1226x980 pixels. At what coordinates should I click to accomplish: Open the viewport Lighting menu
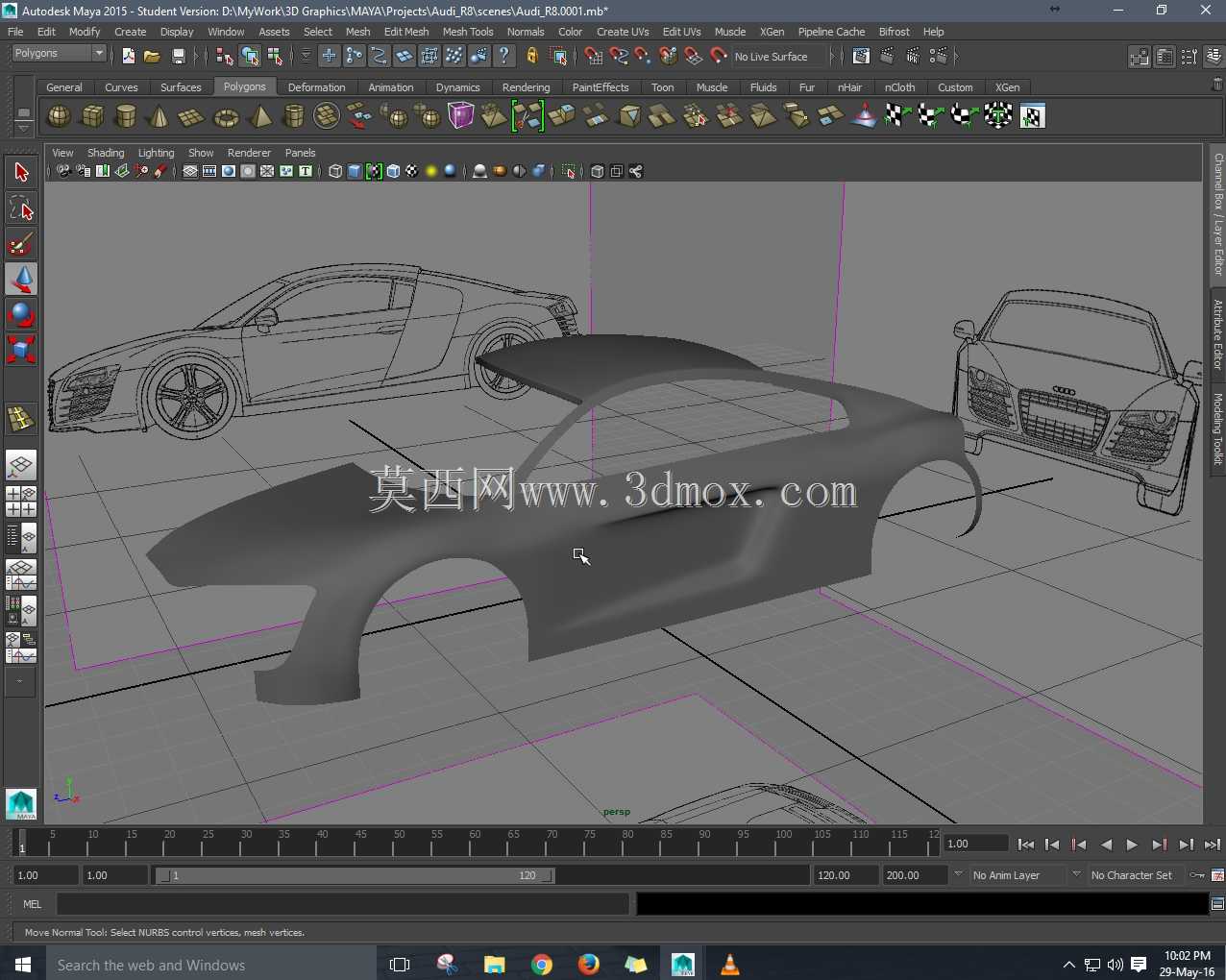pyautogui.click(x=156, y=153)
